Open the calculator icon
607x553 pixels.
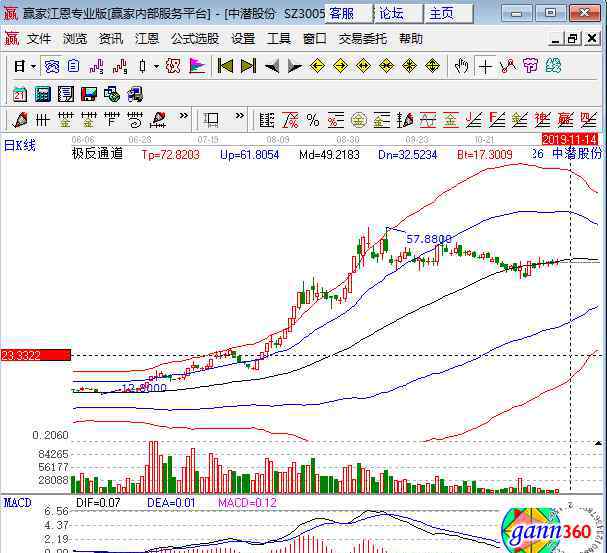coord(43,94)
